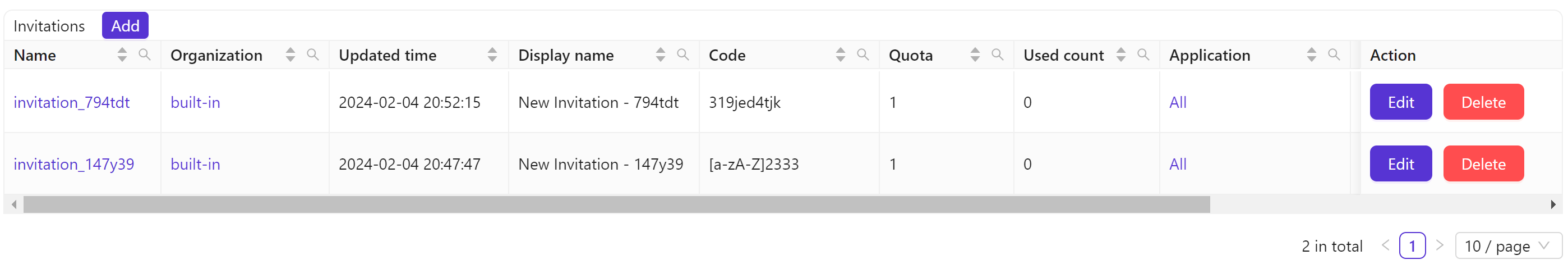The width and height of the screenshot is (1568, 264).
Task: Open the Used count search icon
Action: tap(1143, 55)
